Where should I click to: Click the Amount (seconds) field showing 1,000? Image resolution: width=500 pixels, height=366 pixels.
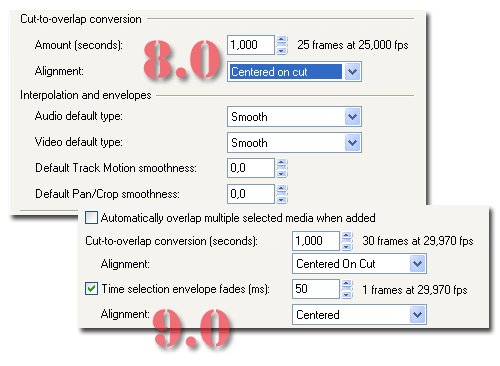pyautogui.click(x=251, y=45)
